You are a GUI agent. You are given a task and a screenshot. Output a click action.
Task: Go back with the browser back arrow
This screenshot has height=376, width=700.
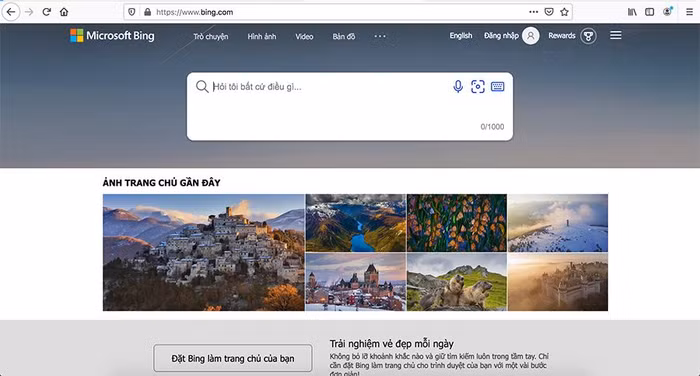(11, 12)
